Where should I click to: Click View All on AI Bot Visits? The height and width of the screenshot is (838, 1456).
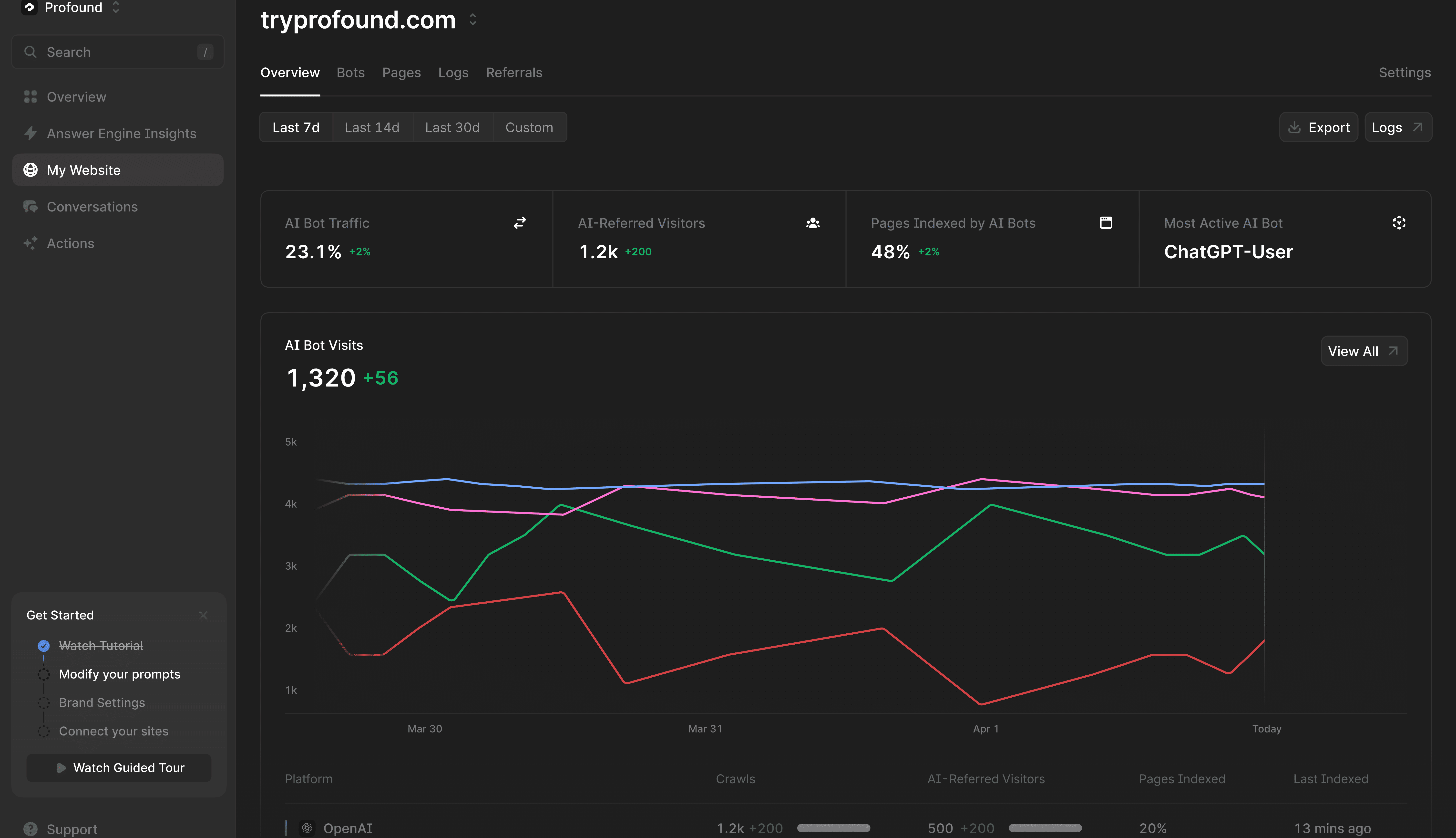pyautogui.click(x=1364, y=351)
